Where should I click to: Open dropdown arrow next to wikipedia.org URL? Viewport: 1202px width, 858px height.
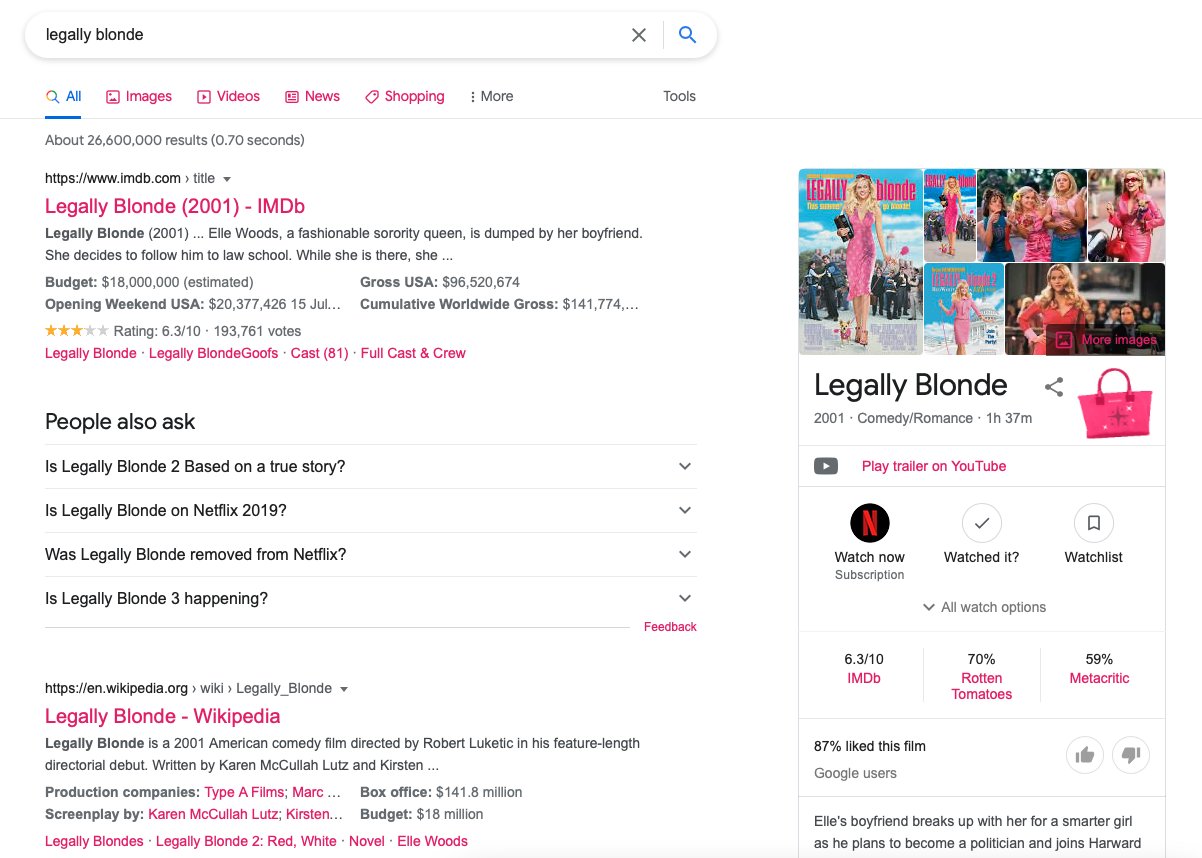tap(344, 689)
